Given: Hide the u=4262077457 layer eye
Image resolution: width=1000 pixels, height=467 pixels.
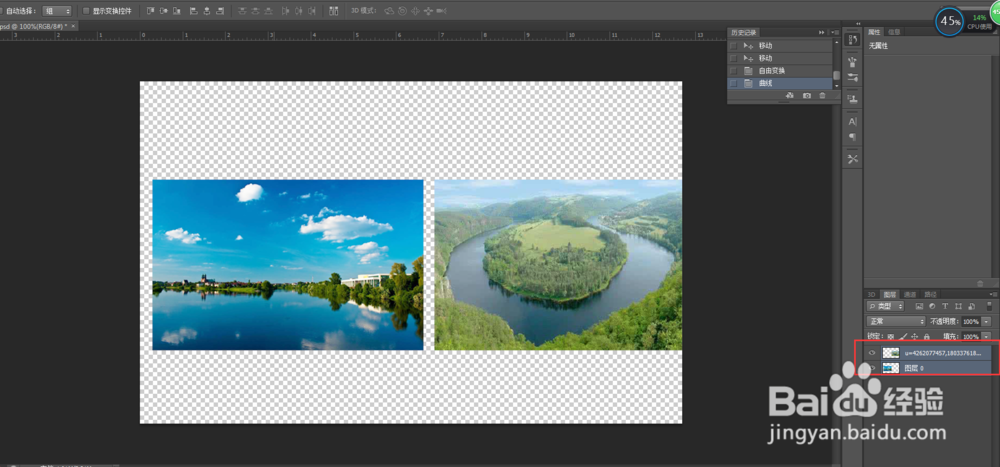Looking at the screenshot, I should 872,353.
